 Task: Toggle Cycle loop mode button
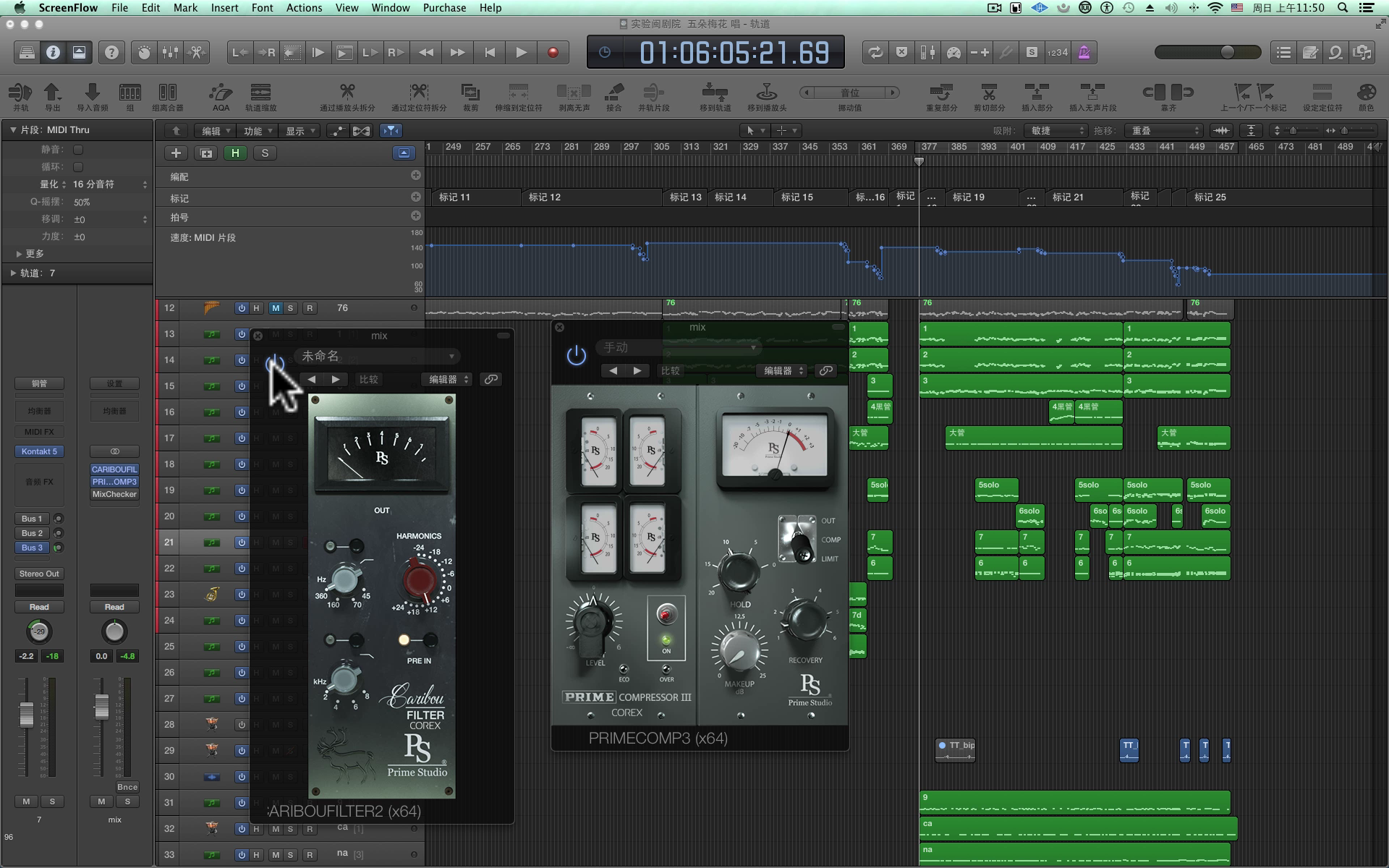[875, 52]
